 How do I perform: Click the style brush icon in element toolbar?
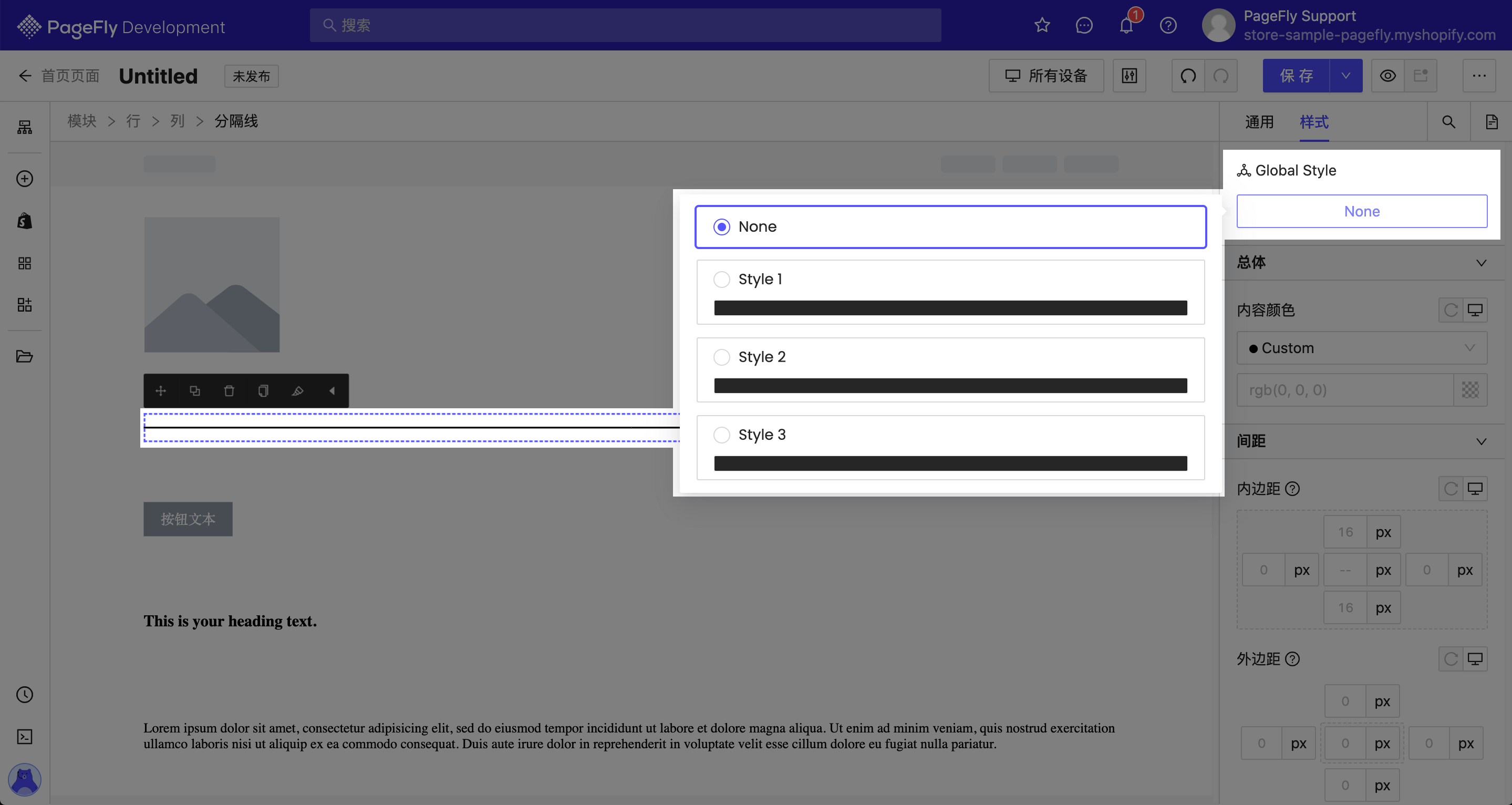(297, 391)
